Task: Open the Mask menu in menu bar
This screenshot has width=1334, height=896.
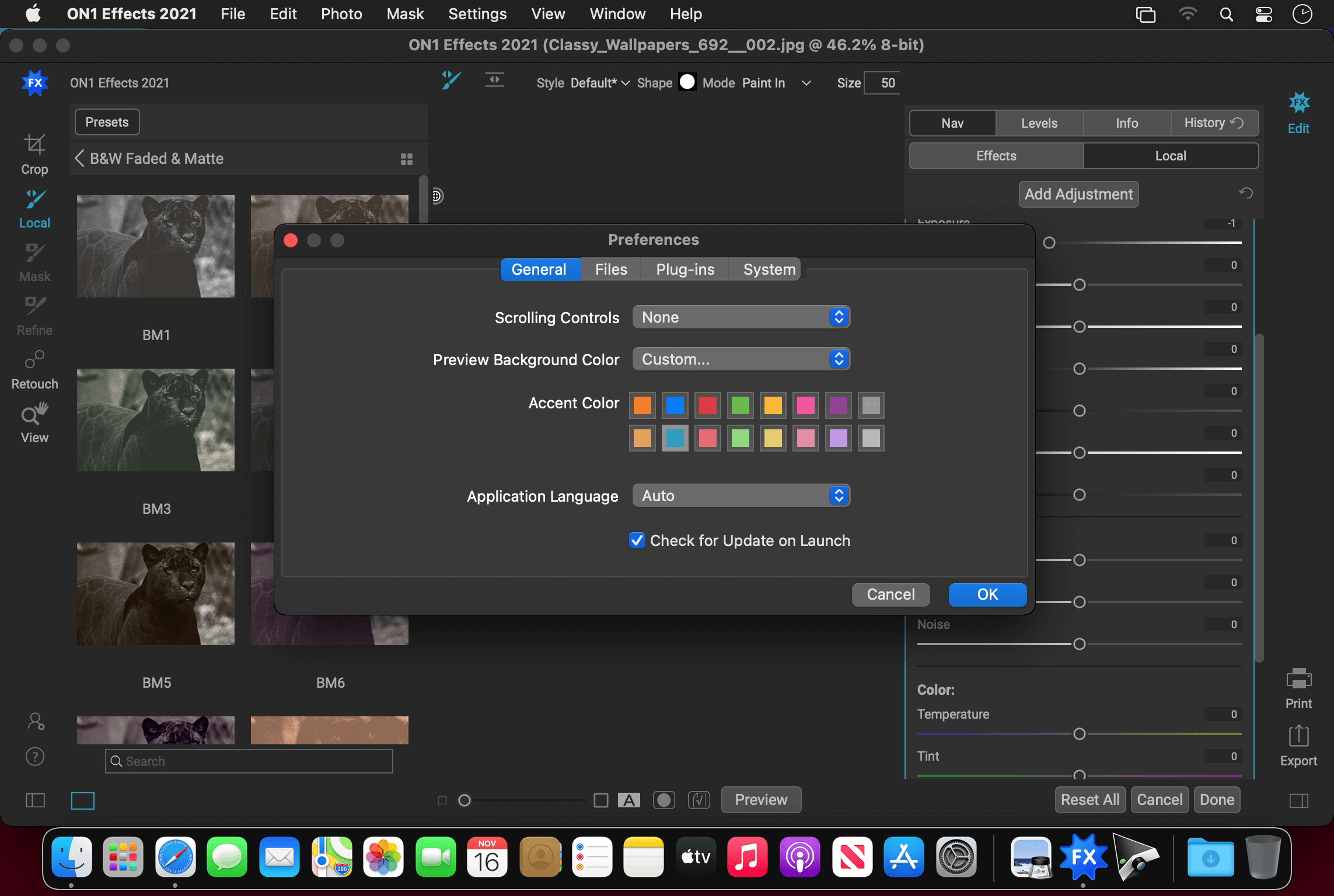Action: 405,14
